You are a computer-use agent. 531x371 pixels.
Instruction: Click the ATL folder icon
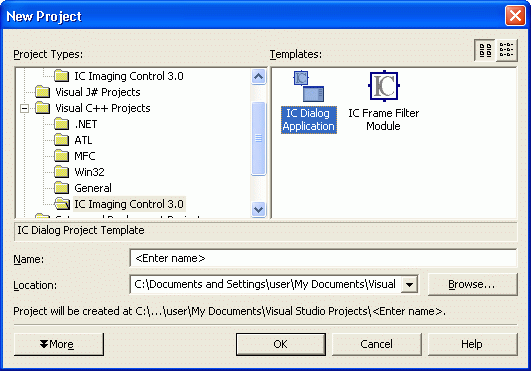coord(62,139)
